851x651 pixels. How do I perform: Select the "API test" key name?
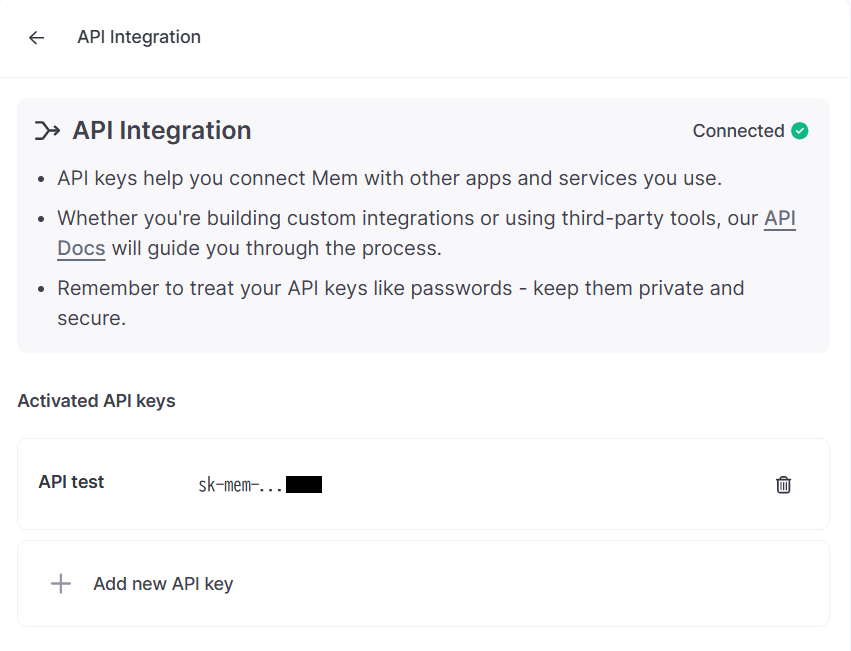tap(71, 482)
